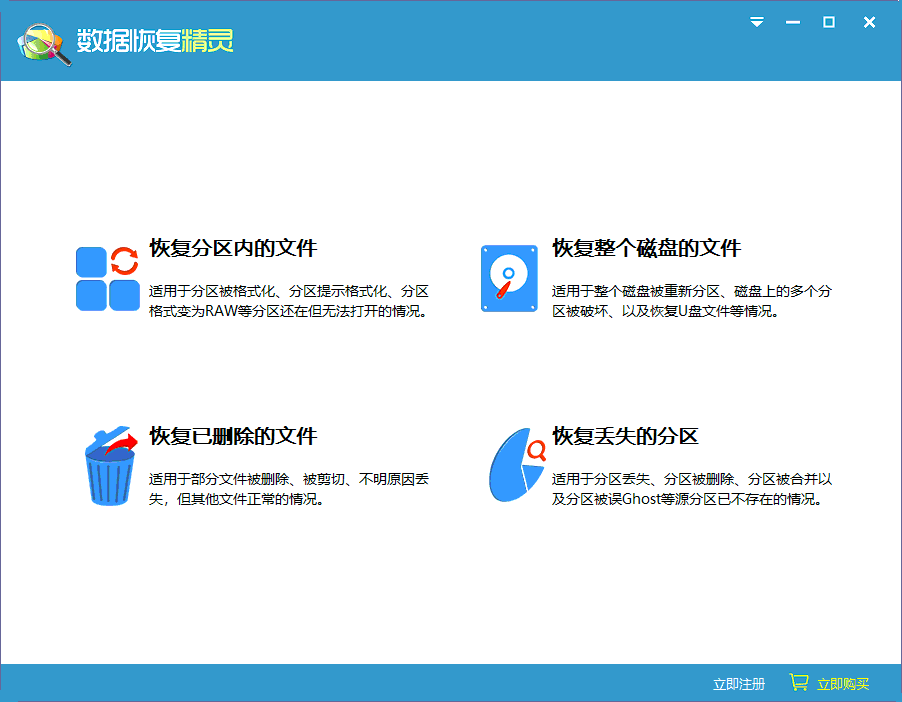The height and width of the screenshot is (702, 902).
Task: Choose 恢复整个磁盘的文件 recovery option
Action: tap(648, 247)
